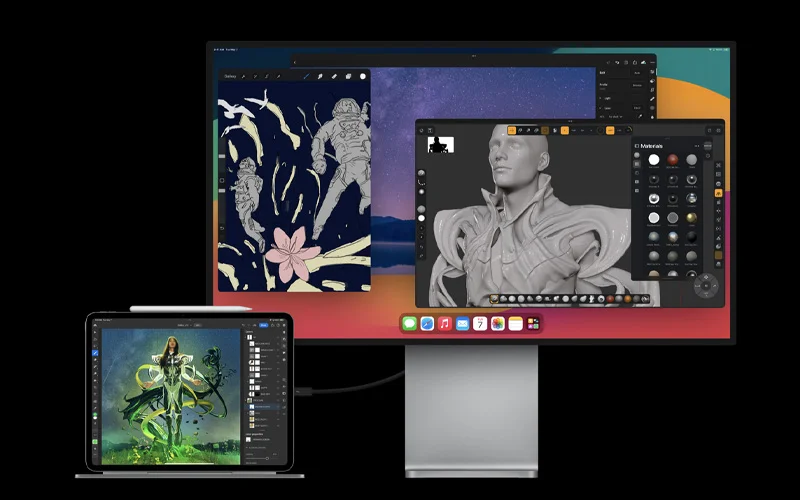
Task: Open the Procreate layers panel icon
Action: (x=348, y=76)
